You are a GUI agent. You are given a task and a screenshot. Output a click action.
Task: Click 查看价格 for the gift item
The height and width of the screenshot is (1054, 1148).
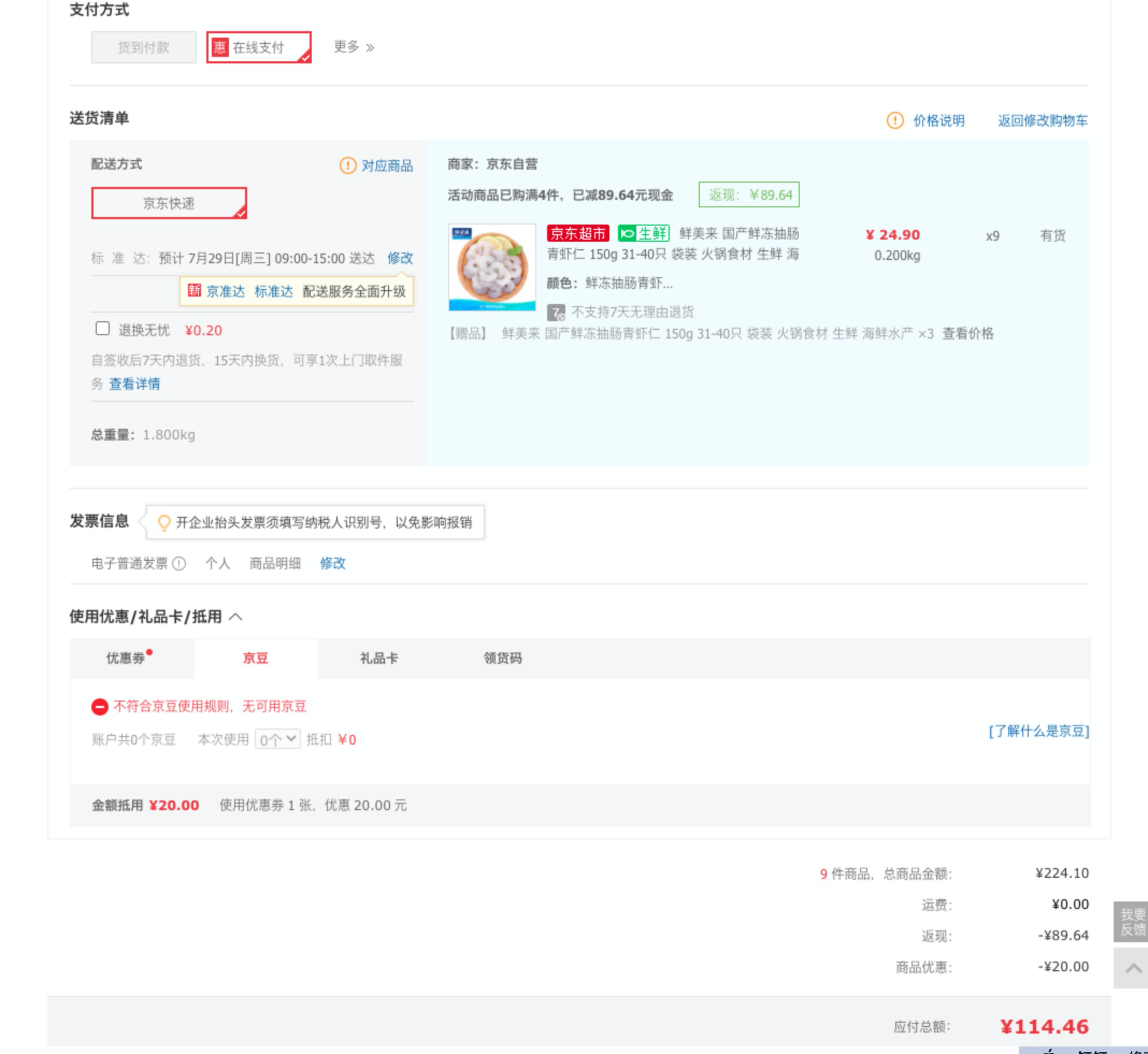pos(968,334)
